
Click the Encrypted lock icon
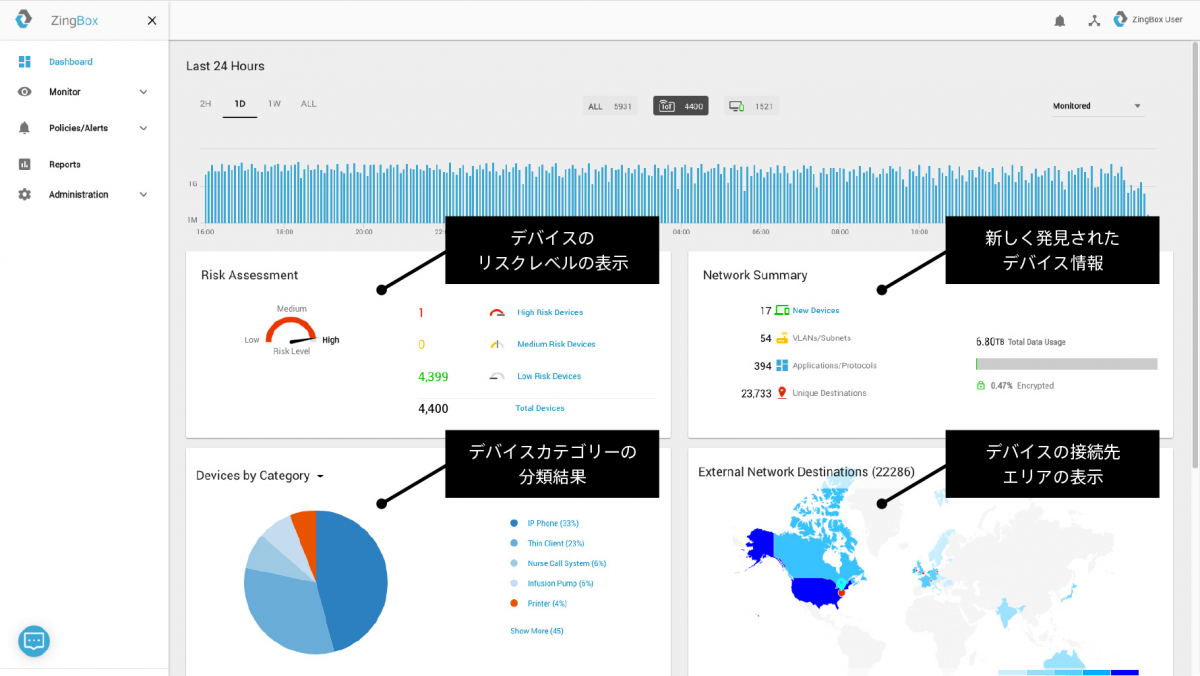point(981,385)
